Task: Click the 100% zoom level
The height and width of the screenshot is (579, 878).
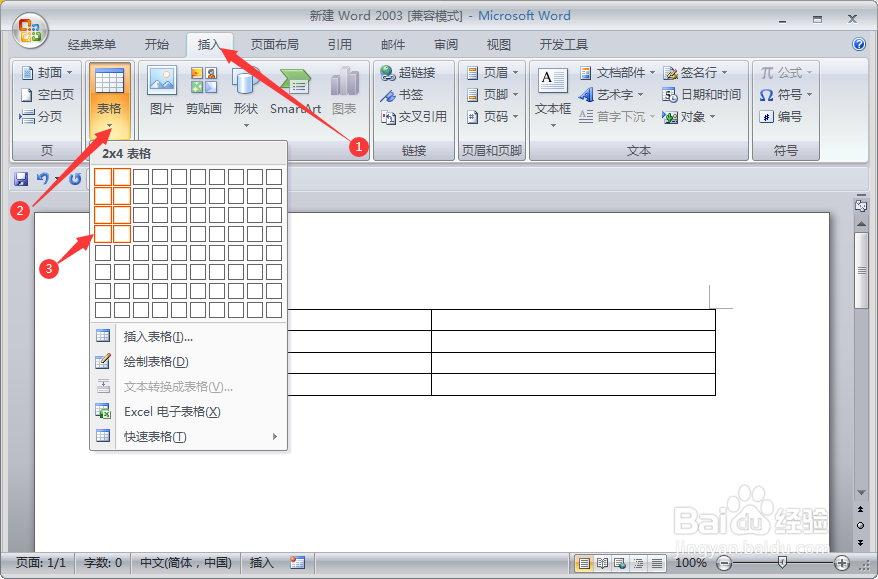Action: pos(690,563)
